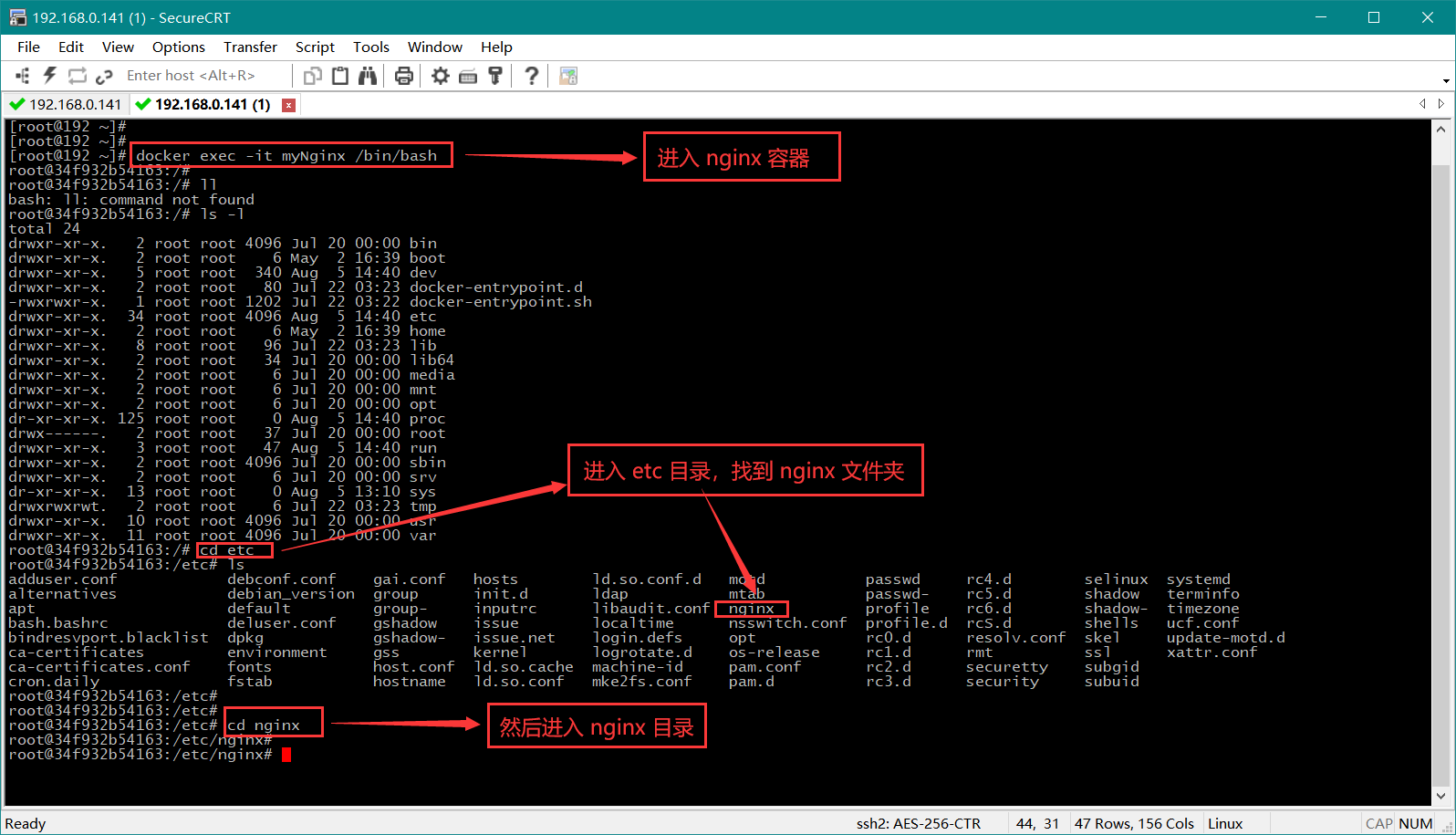Image resolution: width=1456 pixels, height=835 pixels.
Task: Open Find with the binoculars icon
Action: (x=368, y=76)
